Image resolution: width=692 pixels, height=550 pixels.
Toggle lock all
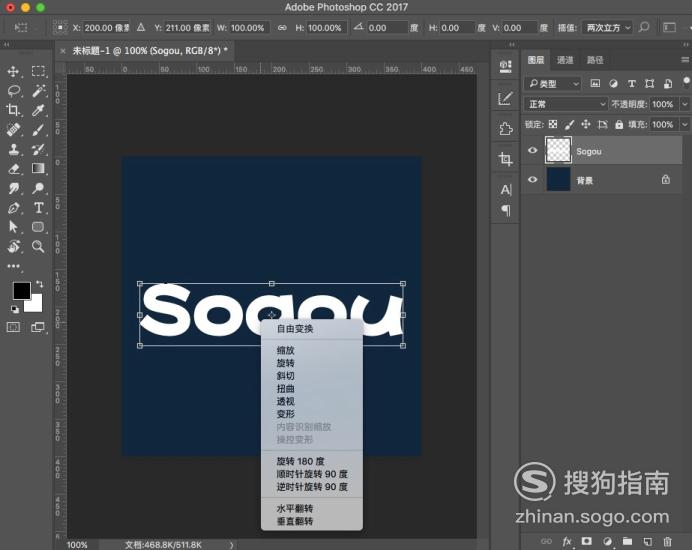pos(619,124)
